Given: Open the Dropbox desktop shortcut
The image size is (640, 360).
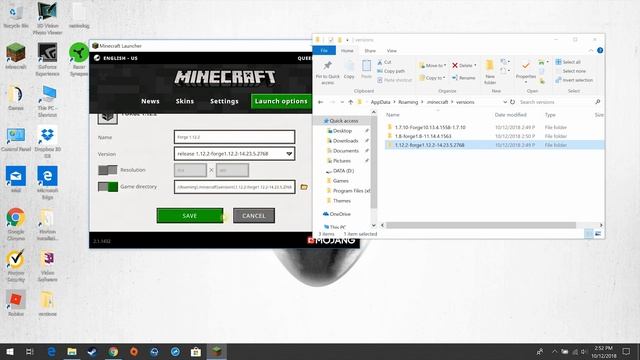Looking at the screenshot, I should 47,142.
